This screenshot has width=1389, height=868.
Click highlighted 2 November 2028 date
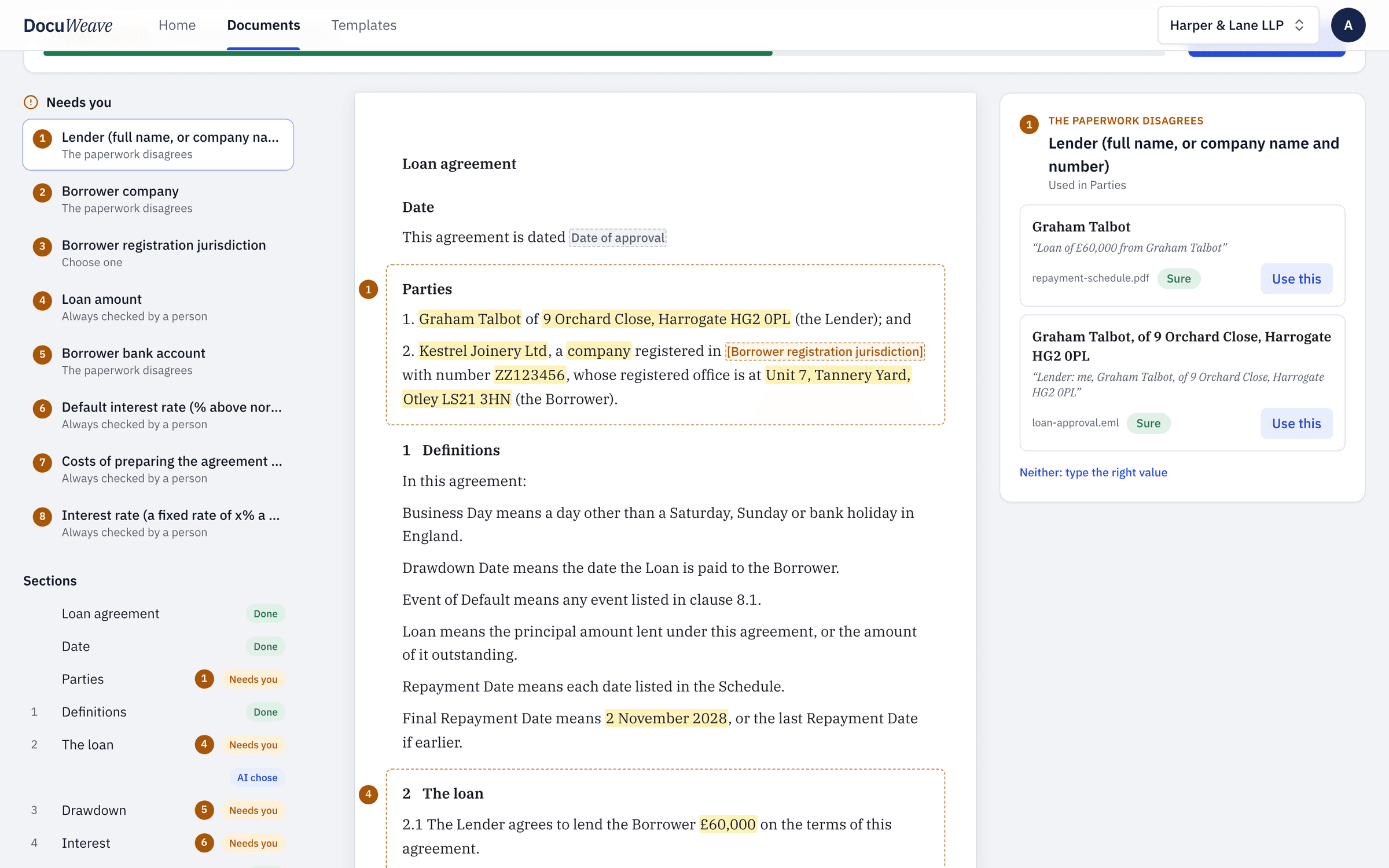[666, 718]
